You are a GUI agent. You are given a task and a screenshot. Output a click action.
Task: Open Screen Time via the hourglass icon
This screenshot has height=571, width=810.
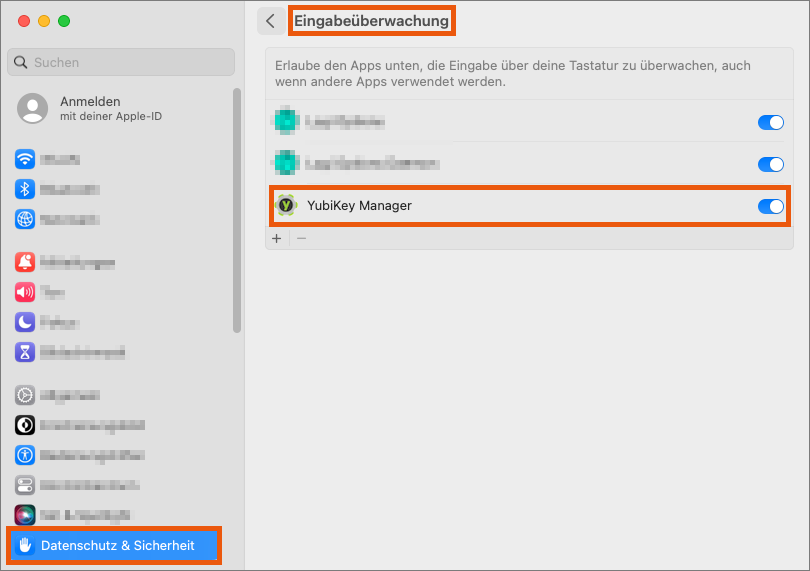pos(25,352)
